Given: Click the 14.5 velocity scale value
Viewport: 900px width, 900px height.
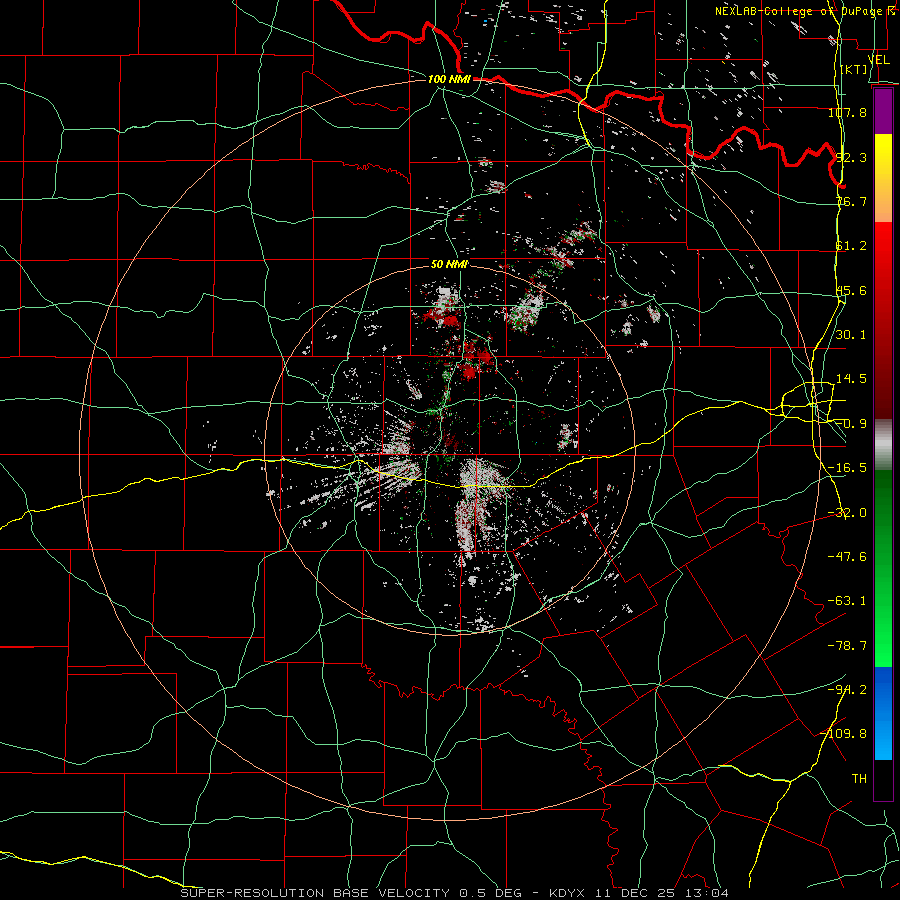Looking at the screenshot, I should click(851, 379).
